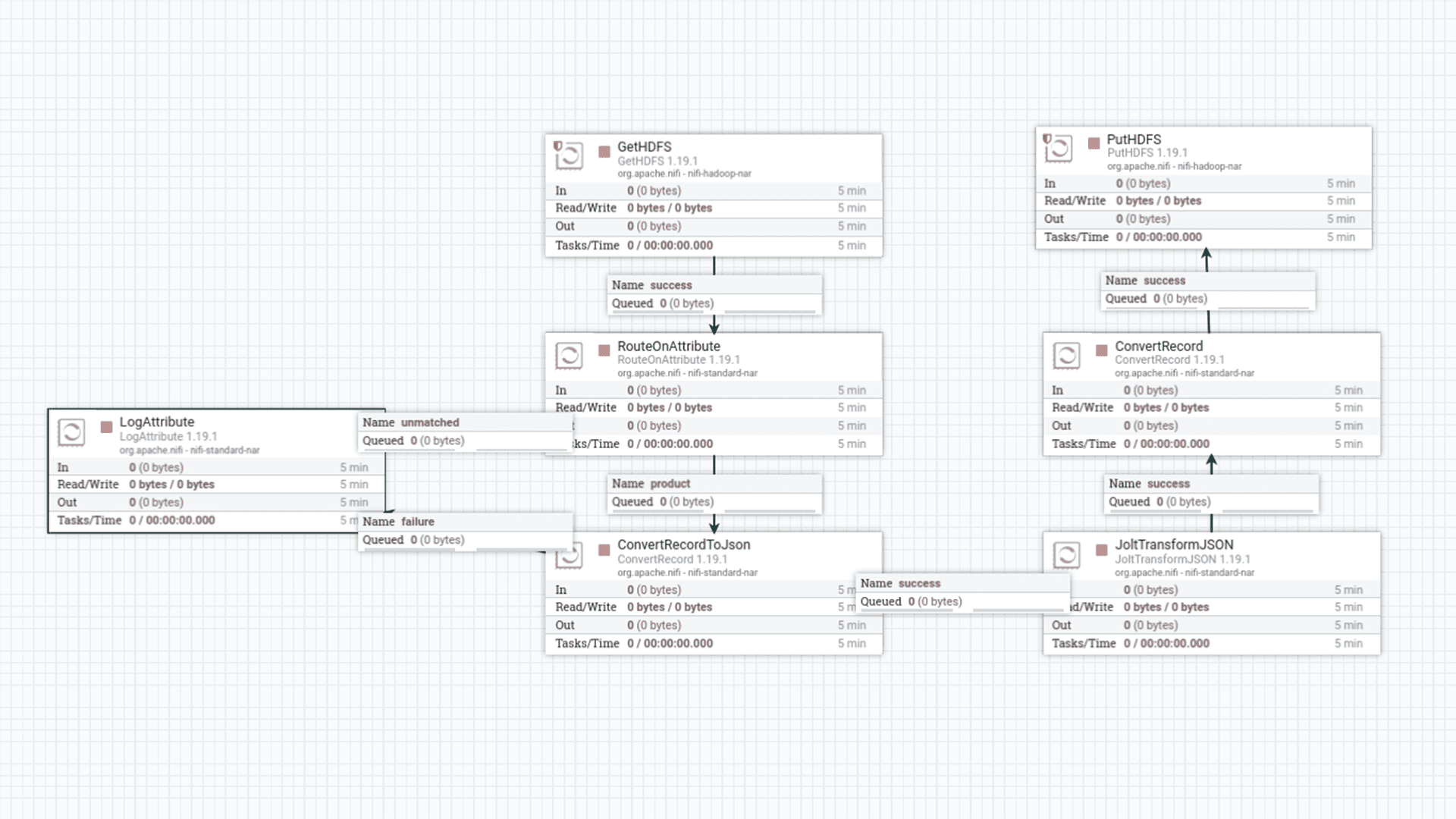The width and height of the screenshot is (1456, 819).
Task: Click the RouteOnAttribute processor title
Action: (669, 347)
